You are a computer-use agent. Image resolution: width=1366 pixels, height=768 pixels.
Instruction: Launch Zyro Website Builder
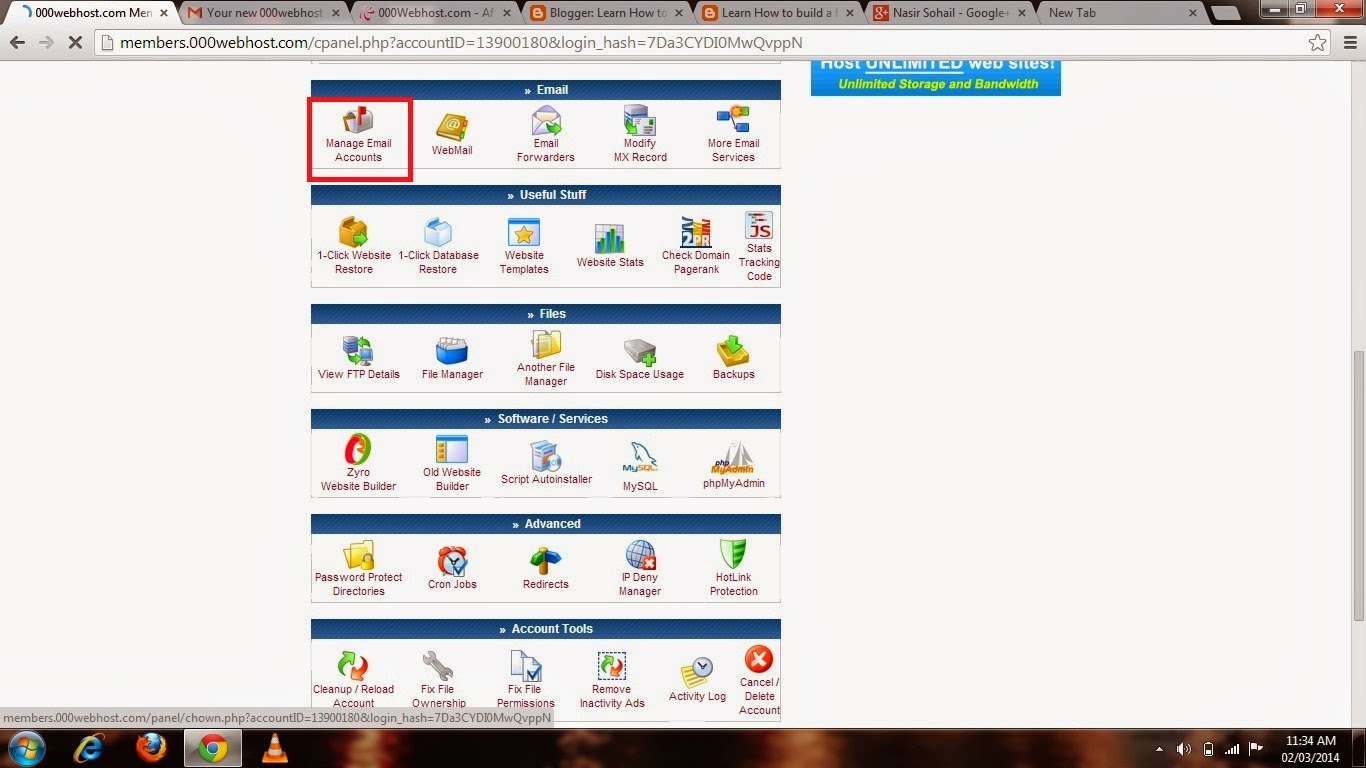pyautogui.click(x=358, y=463)
